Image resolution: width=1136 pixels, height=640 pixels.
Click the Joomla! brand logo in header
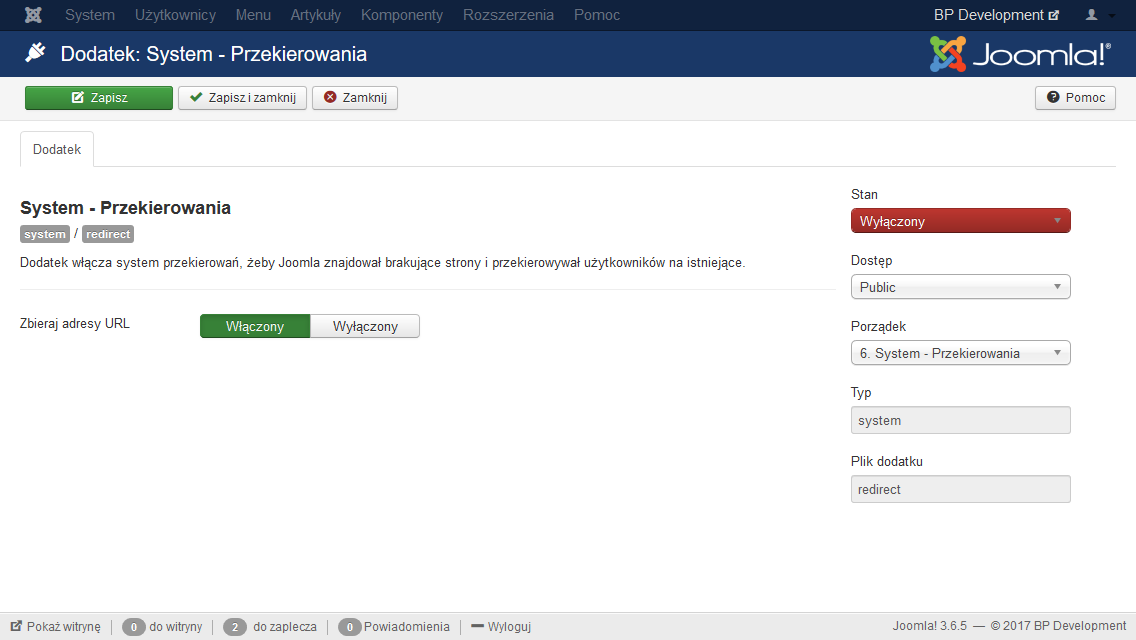click(1020, 54)
